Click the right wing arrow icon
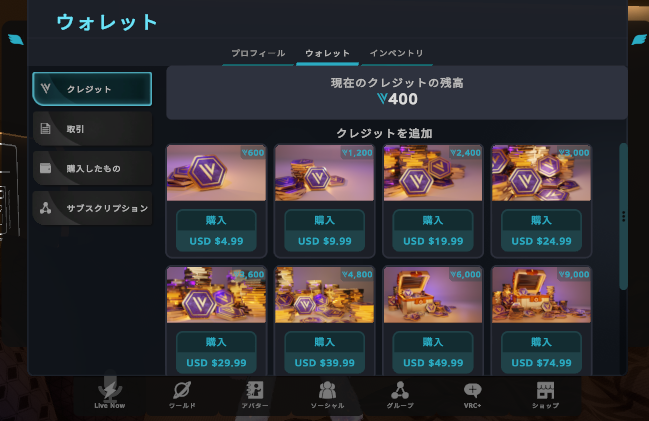The height and width of the screenshot is (421, 649). (x=639, y=40)
